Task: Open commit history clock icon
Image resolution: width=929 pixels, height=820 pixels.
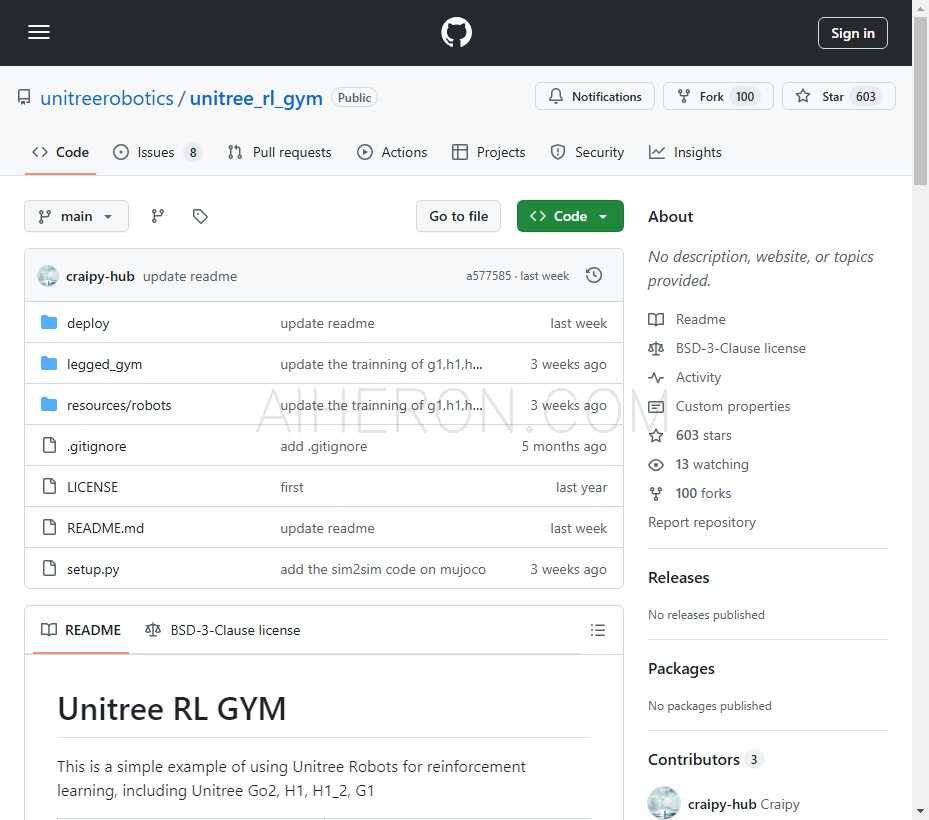Action: [x=594, y=275]
